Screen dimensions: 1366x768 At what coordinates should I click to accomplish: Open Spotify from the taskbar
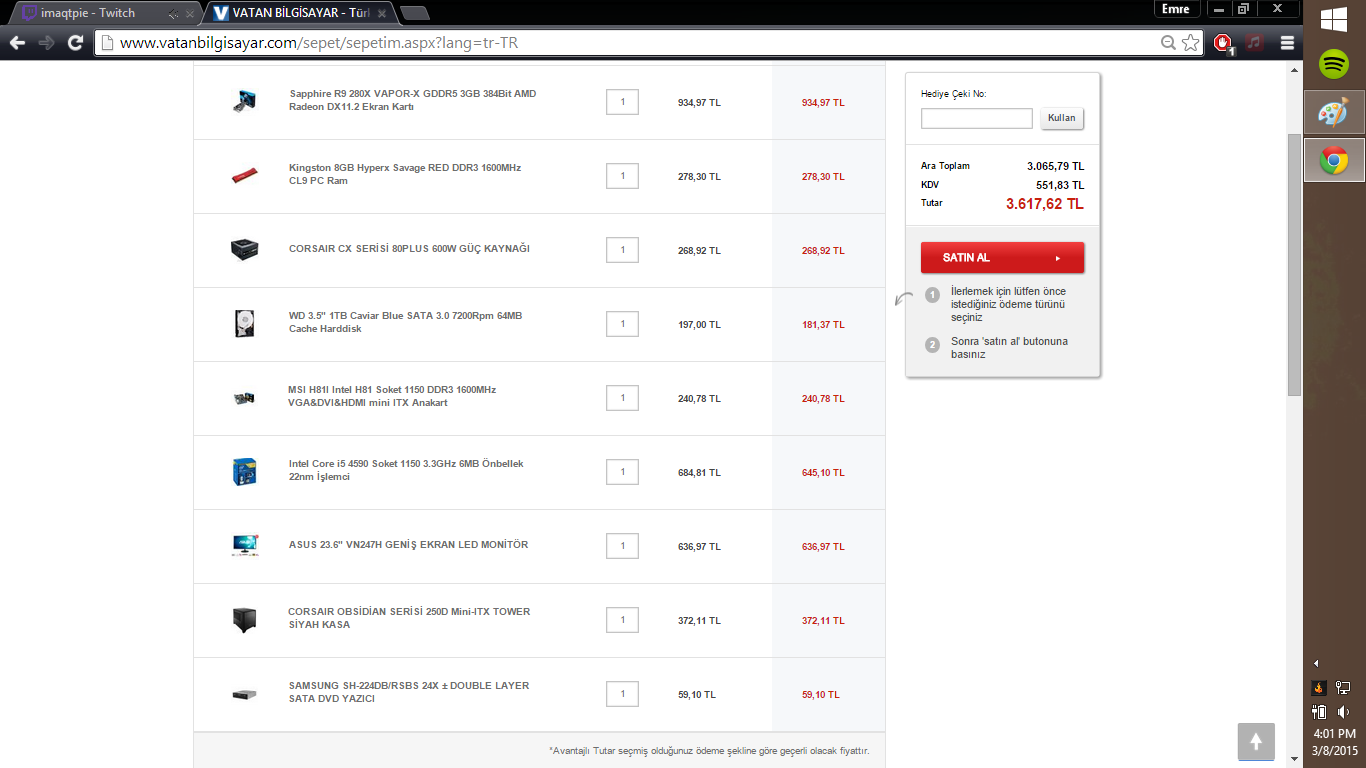(1334, 65)
